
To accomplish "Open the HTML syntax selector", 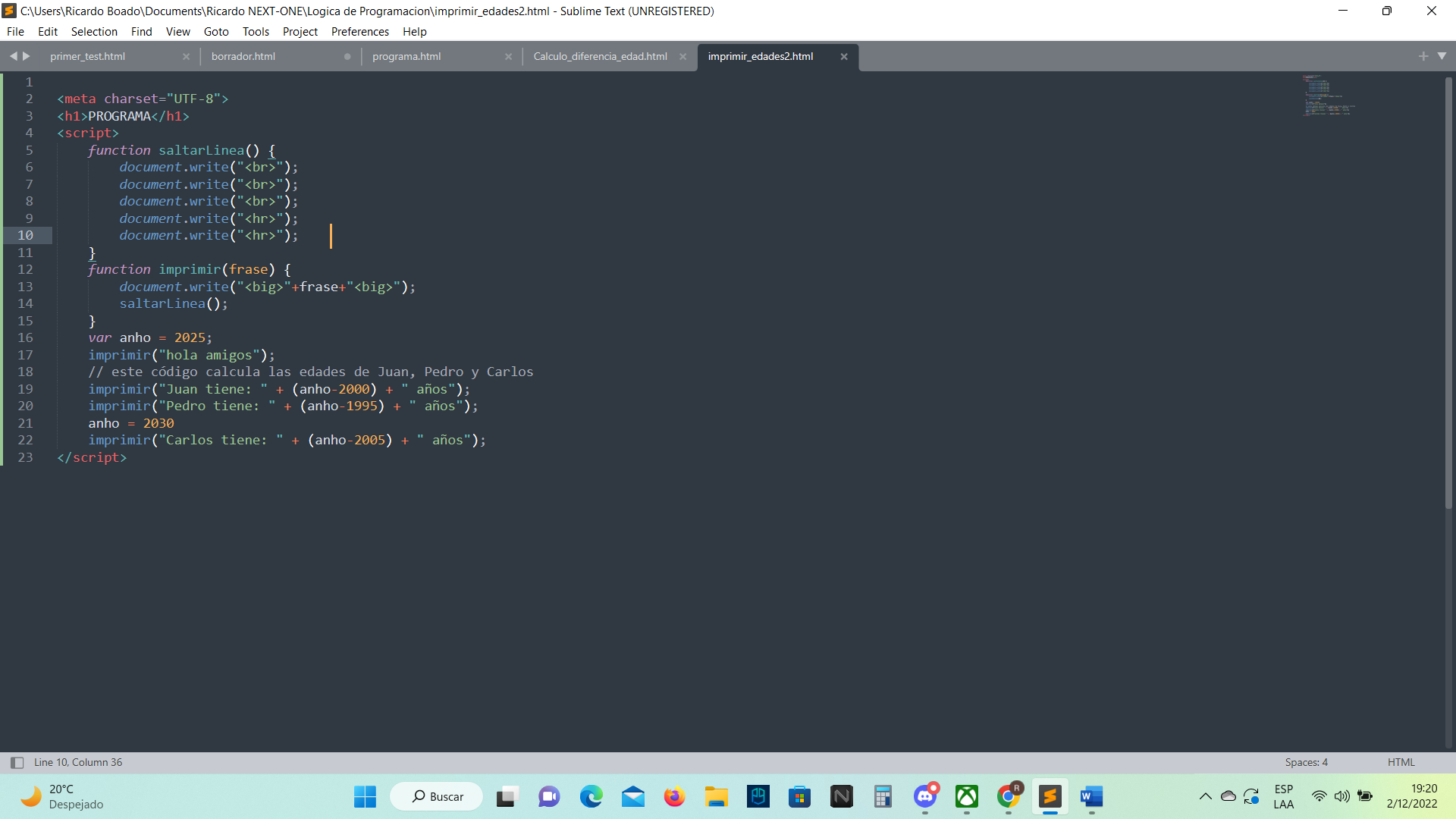I will click(x=1401, y=762).
